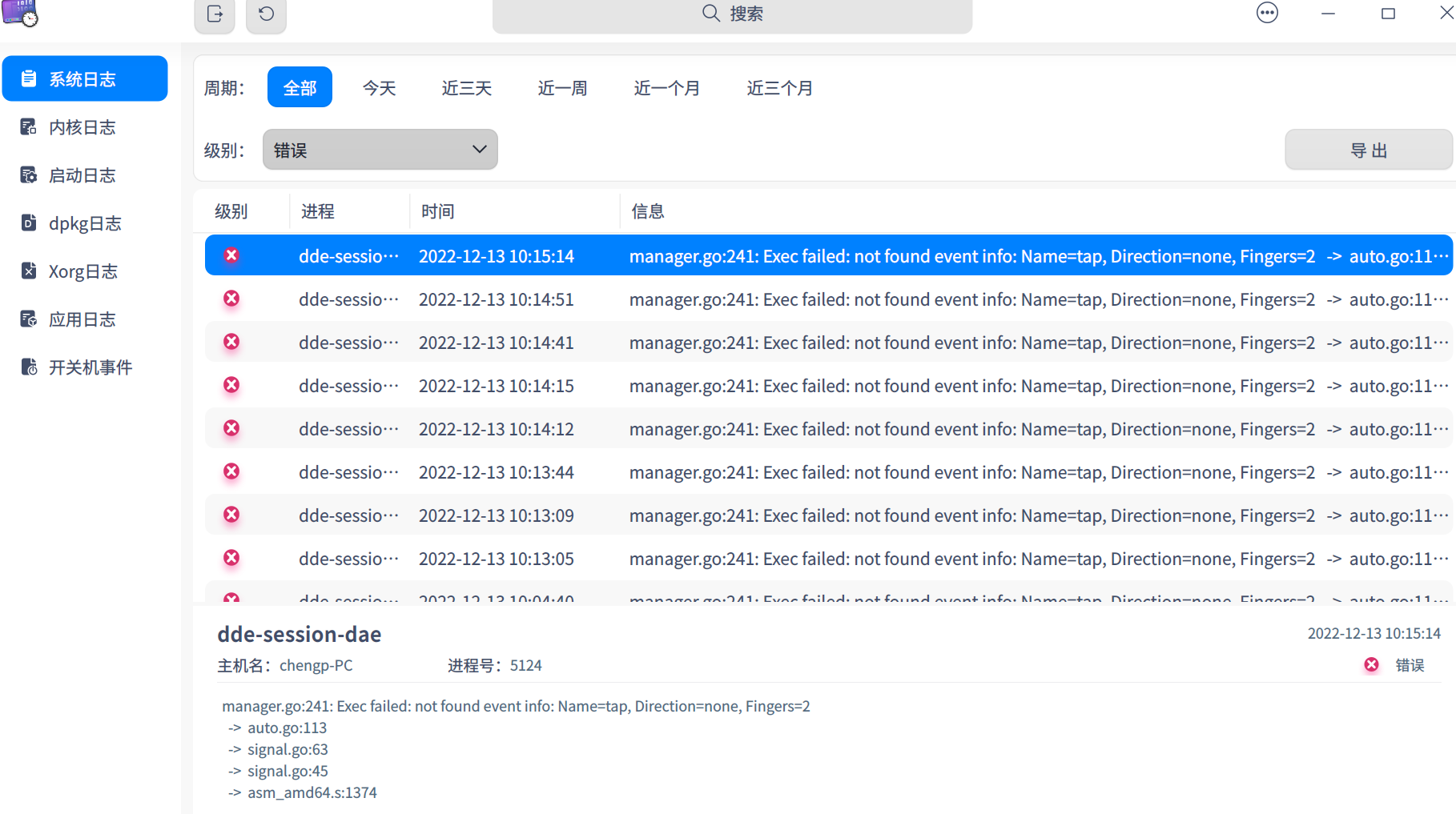Filter logs to 近三个月
Viewport: 1456px width, 814px height.
click(780, 87)
